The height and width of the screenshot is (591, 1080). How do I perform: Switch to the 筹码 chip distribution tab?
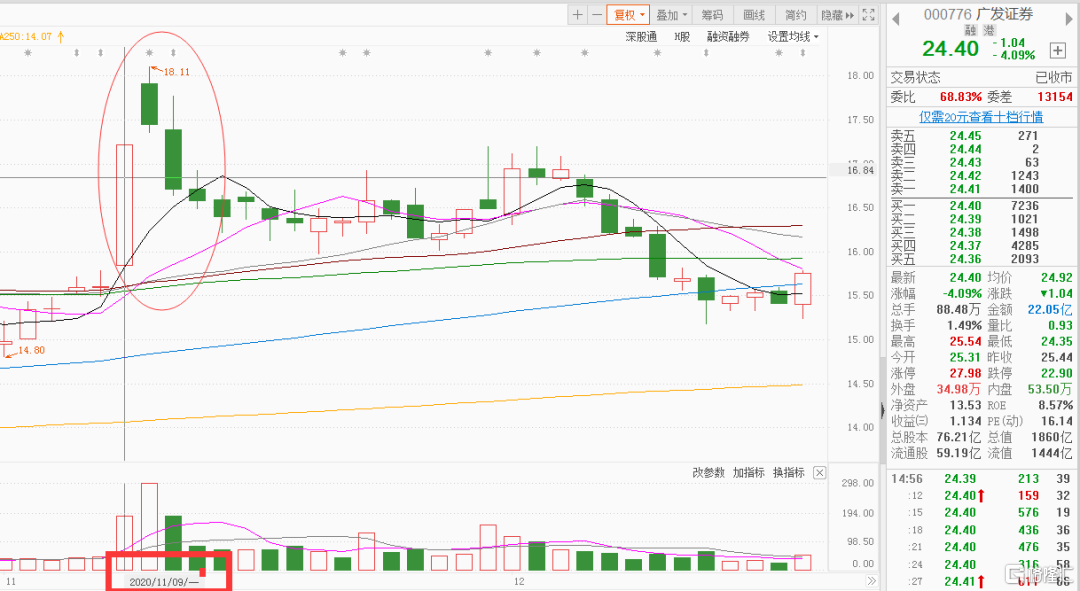(712, 15)
